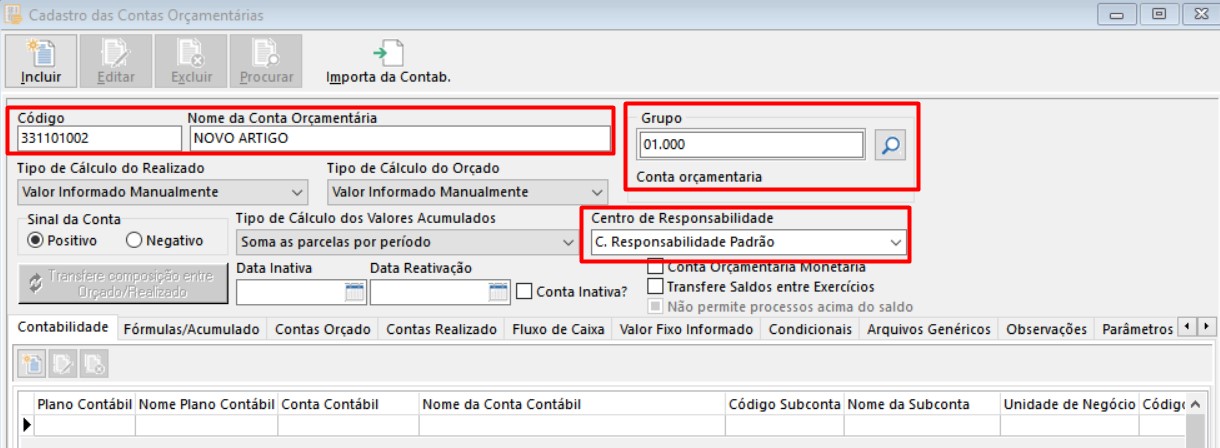Click the Código Subconta column header
The image size is (1220, 448).
tap(784, 404)
